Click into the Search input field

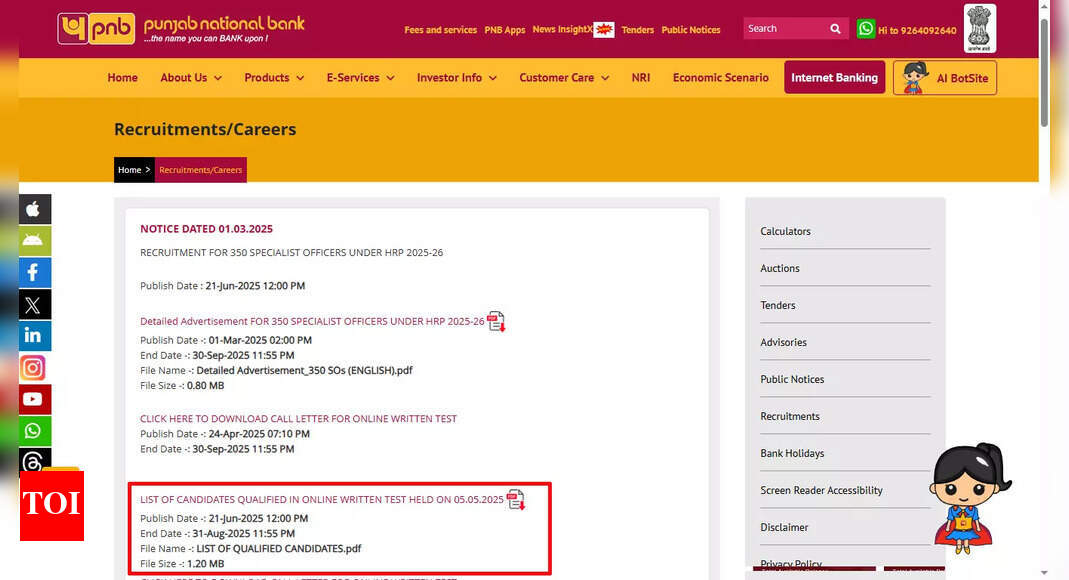pyautogui.click(x=782, y=29)
